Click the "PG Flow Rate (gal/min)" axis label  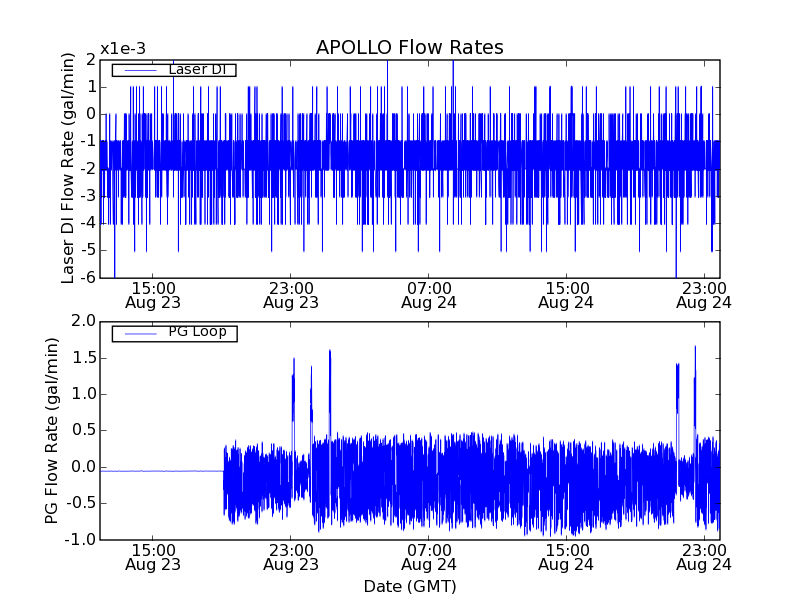52,430
